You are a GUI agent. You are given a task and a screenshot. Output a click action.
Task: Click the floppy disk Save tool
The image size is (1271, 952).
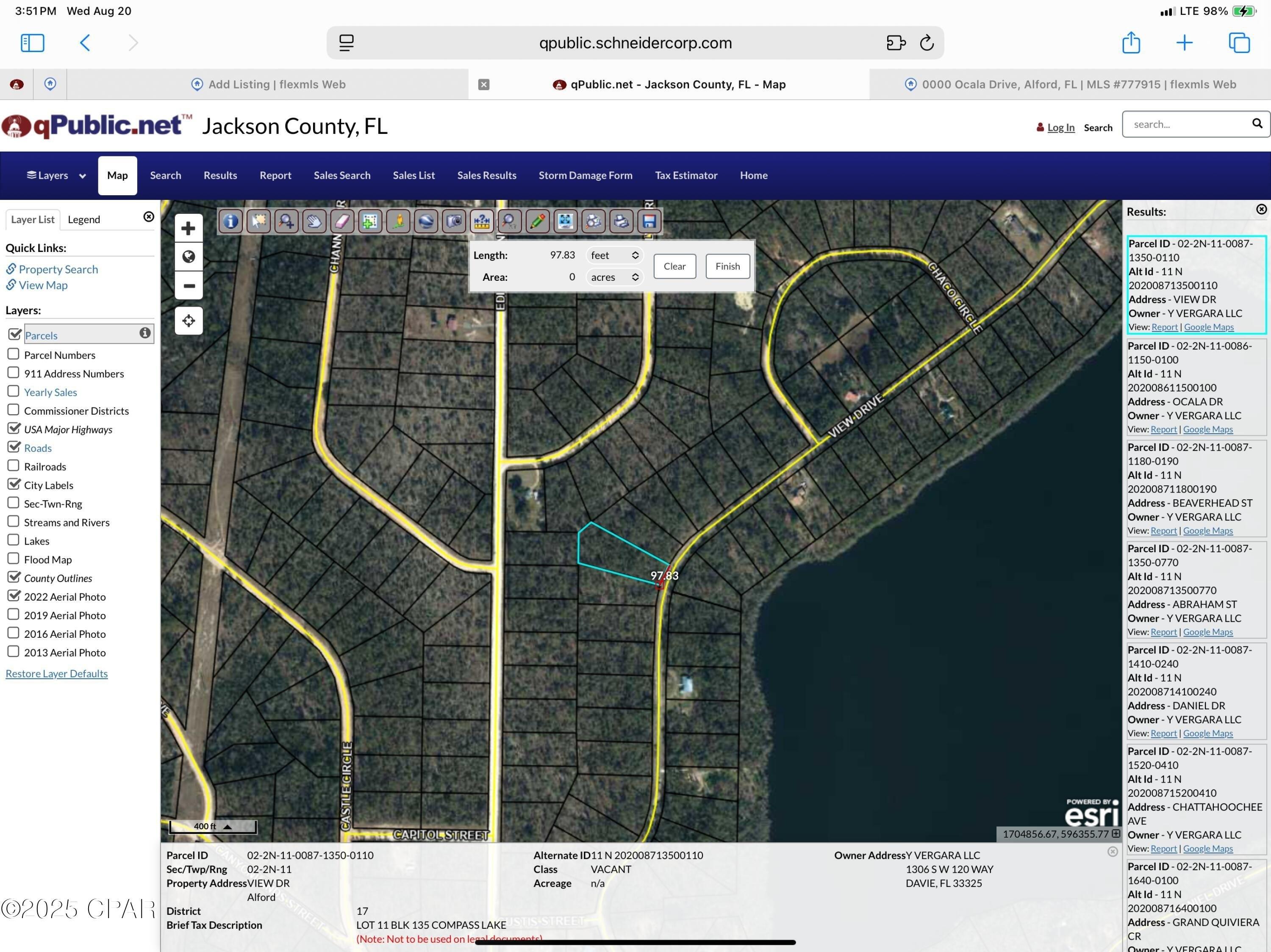click(649, 221)
